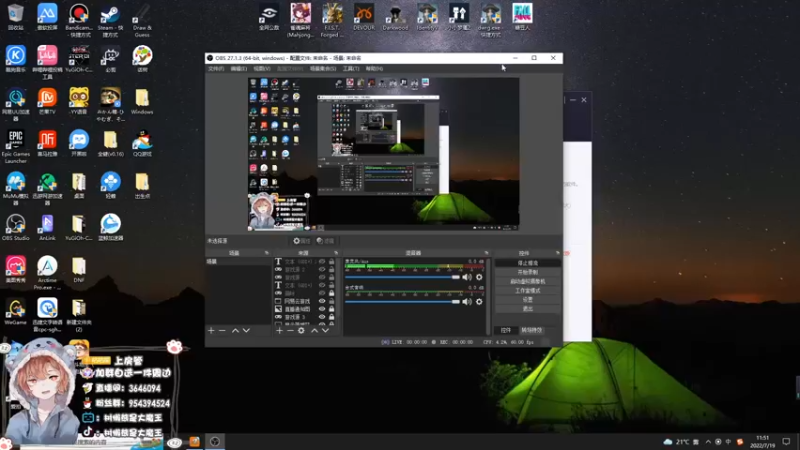The height and width of the screenshot is (450, 800).
Task: Adjust the 台式音响 desktop audio volume slider
Action: pyautogui.click(x=403, y=302)
